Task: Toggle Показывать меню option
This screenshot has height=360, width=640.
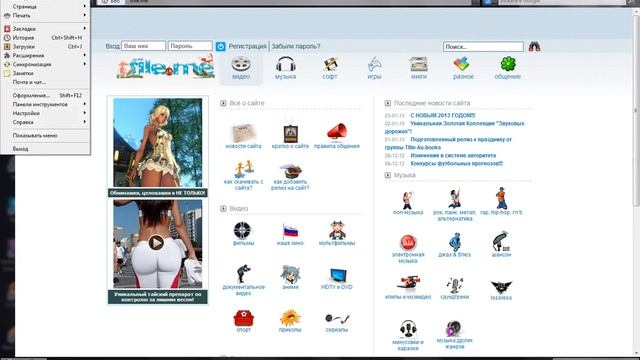Action: pyautogui.click(x=45, y=136)
